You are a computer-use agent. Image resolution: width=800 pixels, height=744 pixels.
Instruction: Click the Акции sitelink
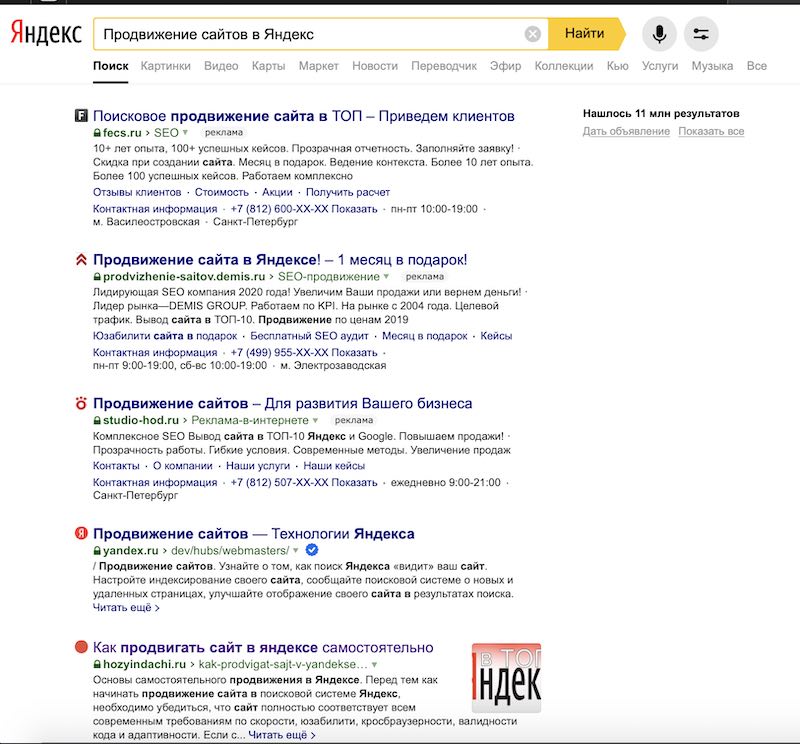(277, 192)
